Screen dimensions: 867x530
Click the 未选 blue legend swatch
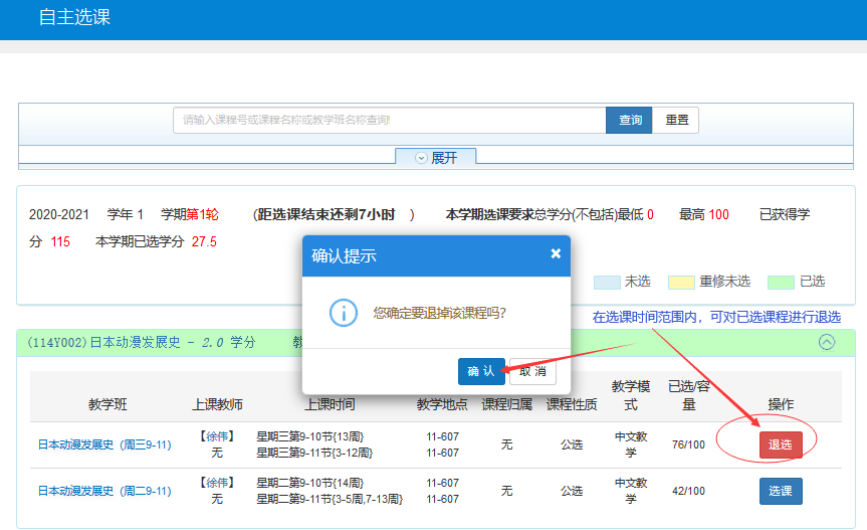(606, 281)
